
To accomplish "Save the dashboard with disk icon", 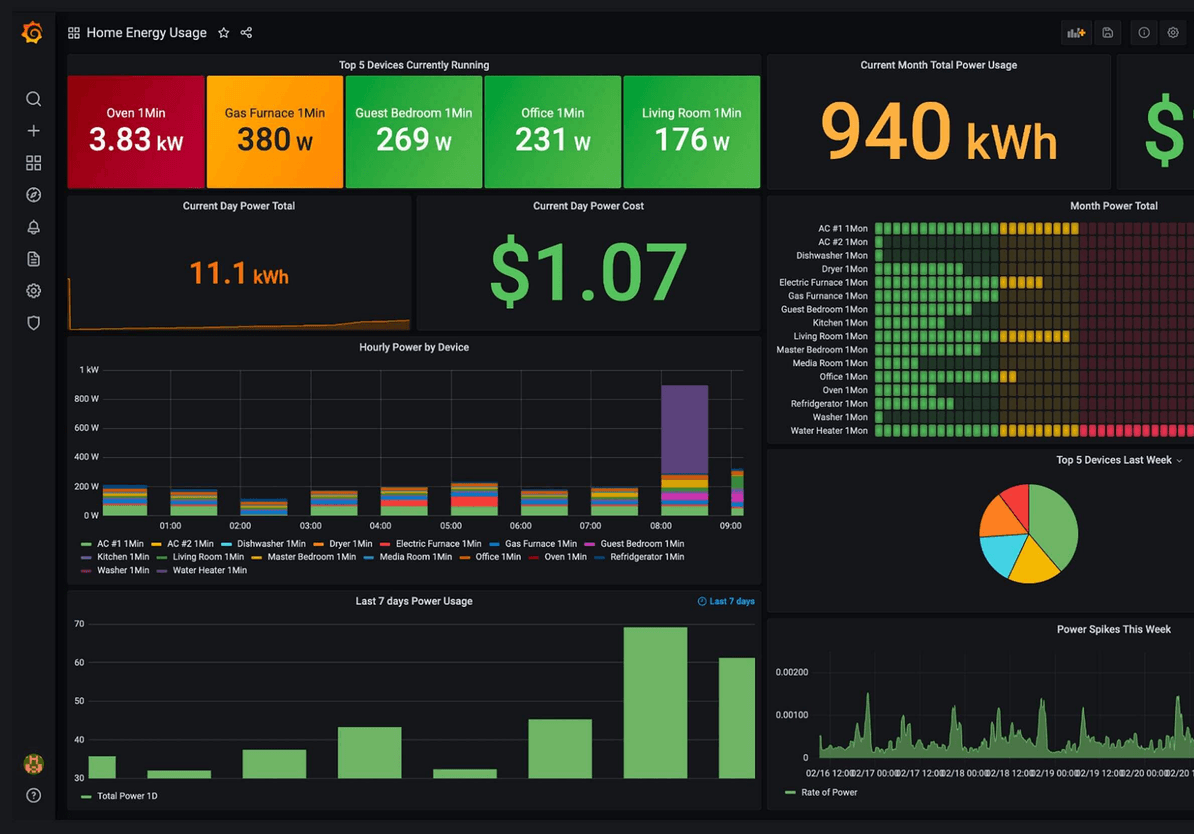I will coord(1108,33).
